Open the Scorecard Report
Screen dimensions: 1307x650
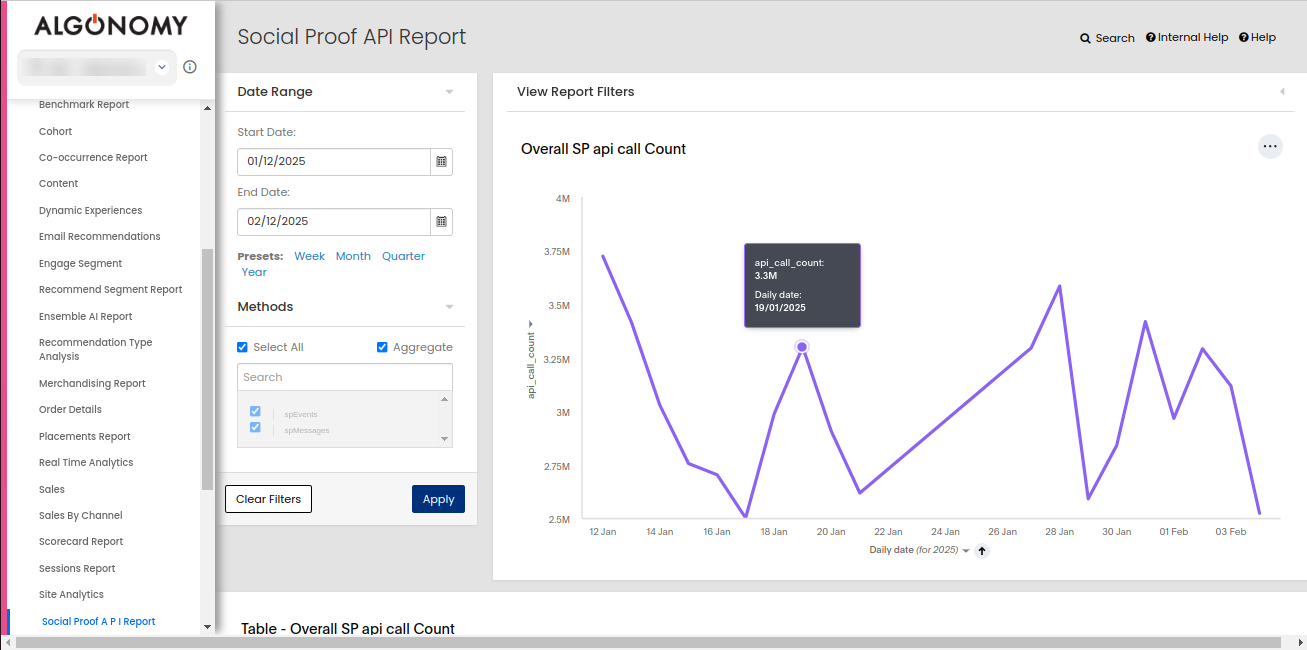click(81, 541)
